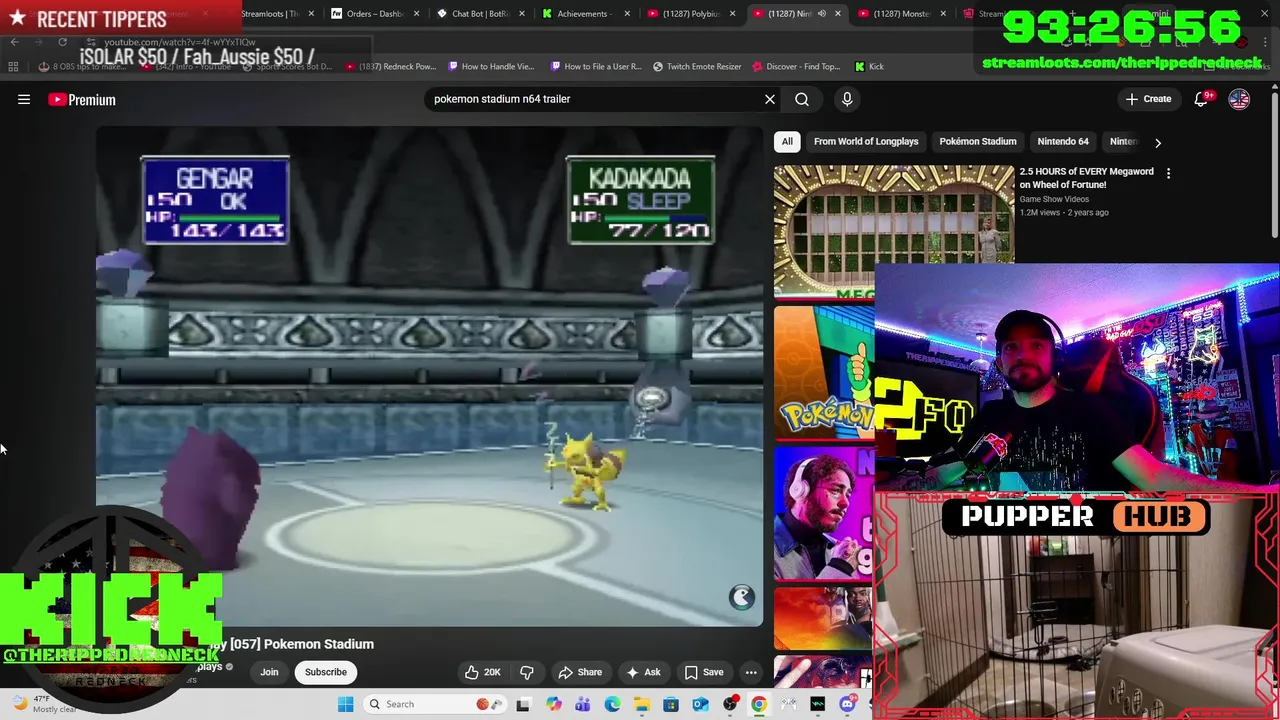Viewport: 1280px width, 720px height.
Task: Dislike the video with the thumbs down
Action: 527,672
